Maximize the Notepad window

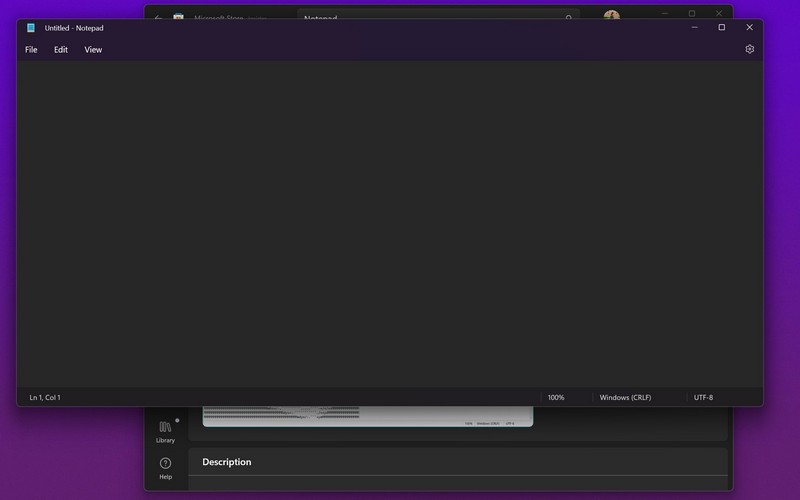pos(721,28)
